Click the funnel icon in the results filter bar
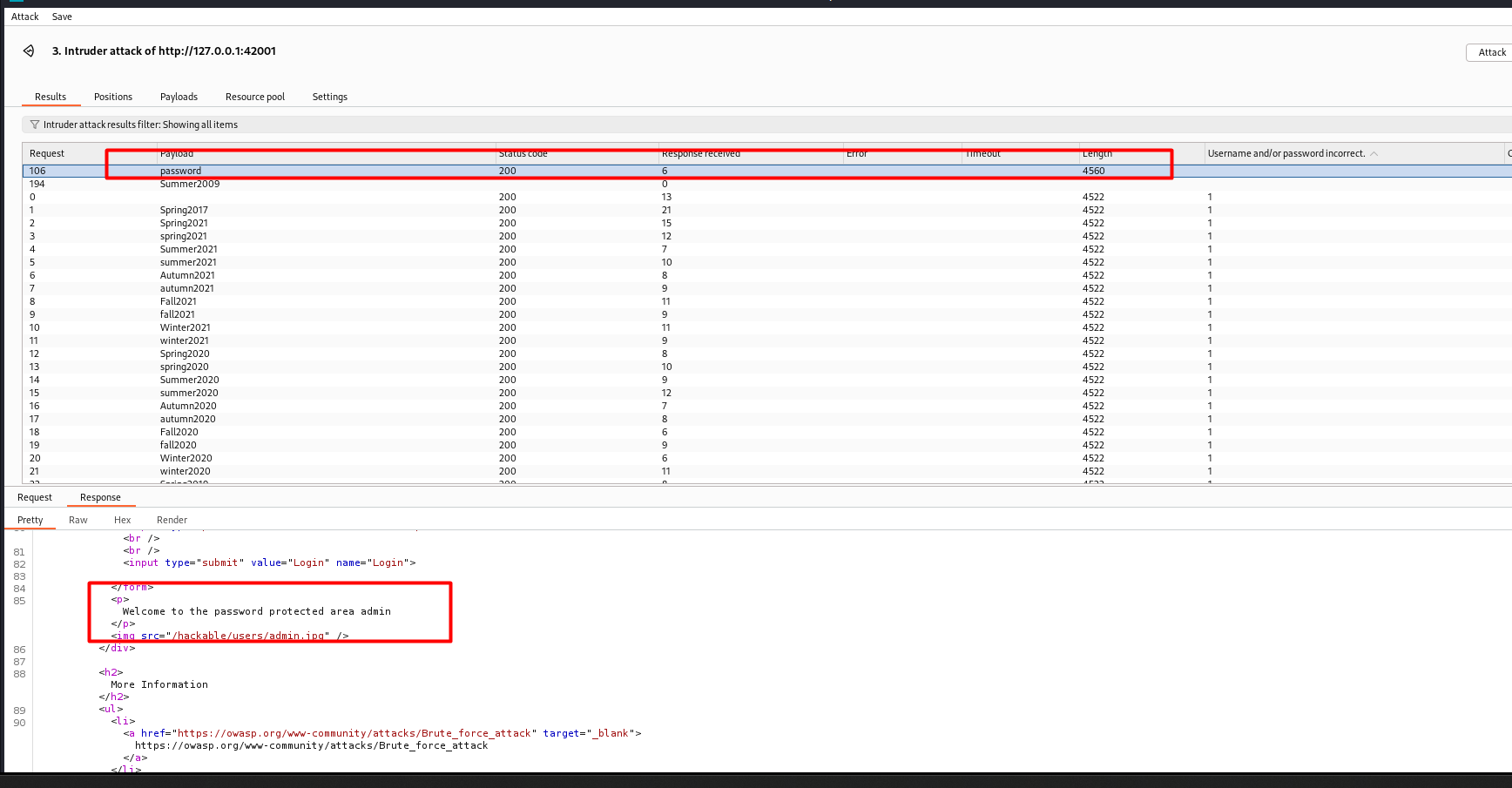Viewport: 1512px width, 788px height. coord(35,125)
